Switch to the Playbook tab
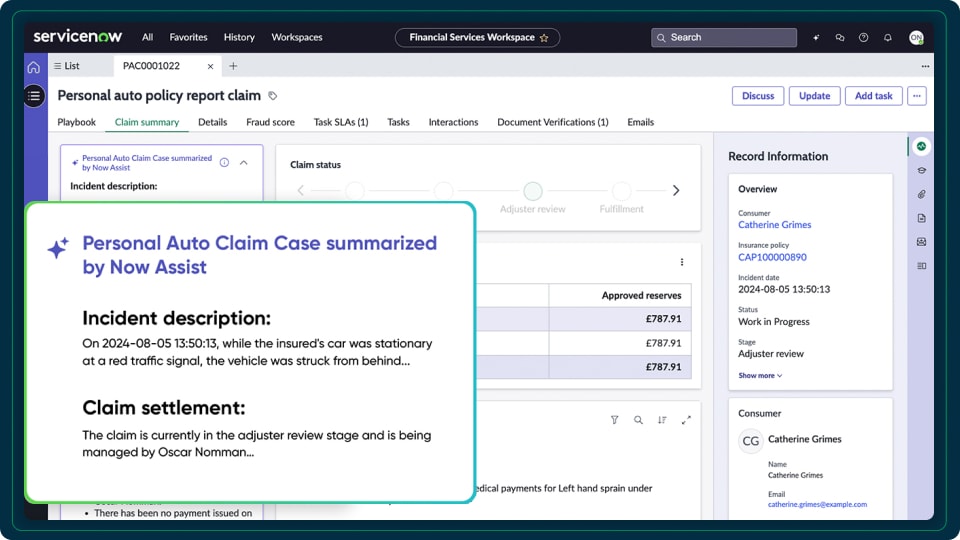Image resolution: width=960 pixels, height=540 pixels. tap(77, 122)
